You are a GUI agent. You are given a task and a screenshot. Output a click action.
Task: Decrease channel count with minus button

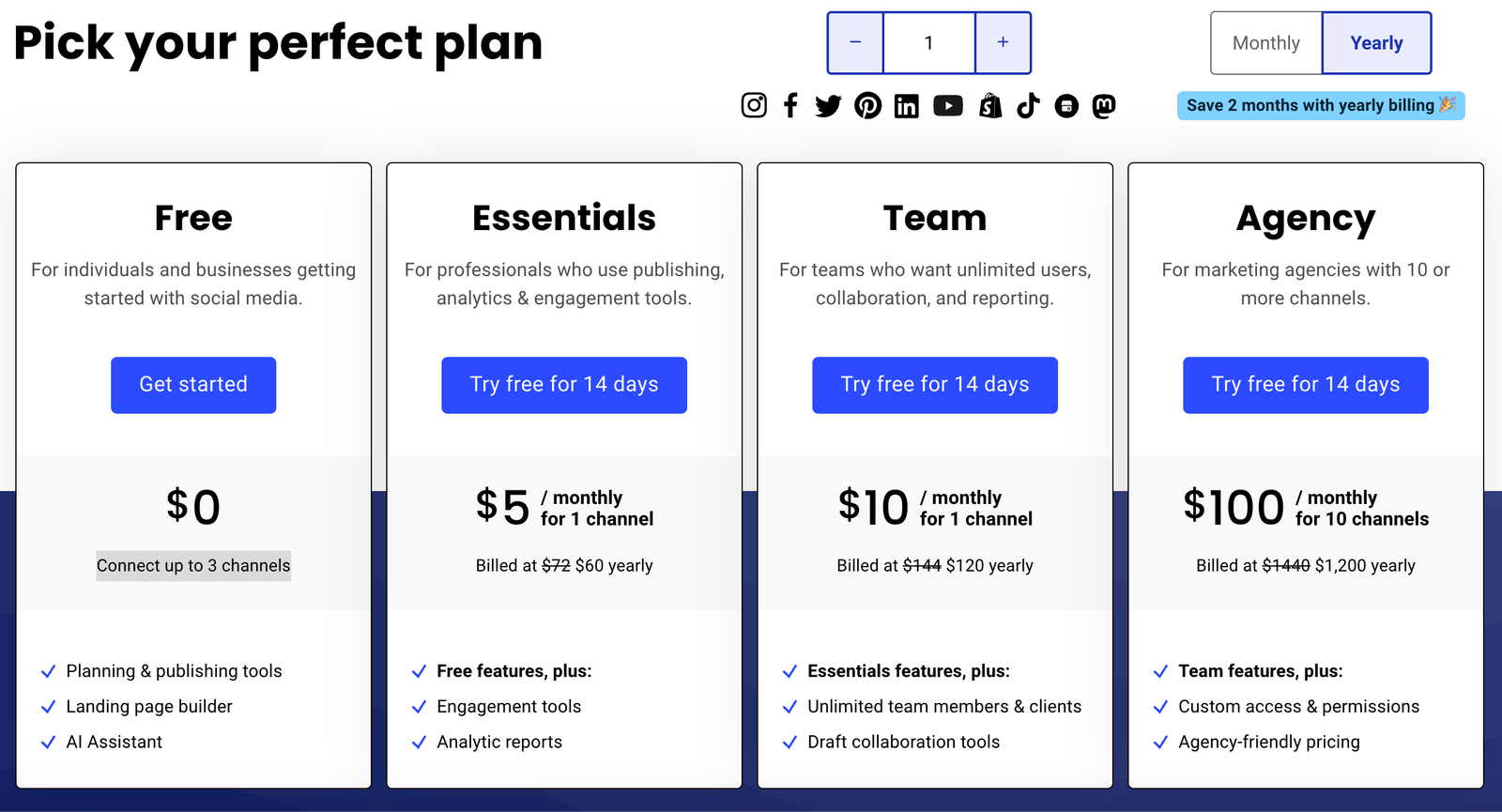(855, 43)
